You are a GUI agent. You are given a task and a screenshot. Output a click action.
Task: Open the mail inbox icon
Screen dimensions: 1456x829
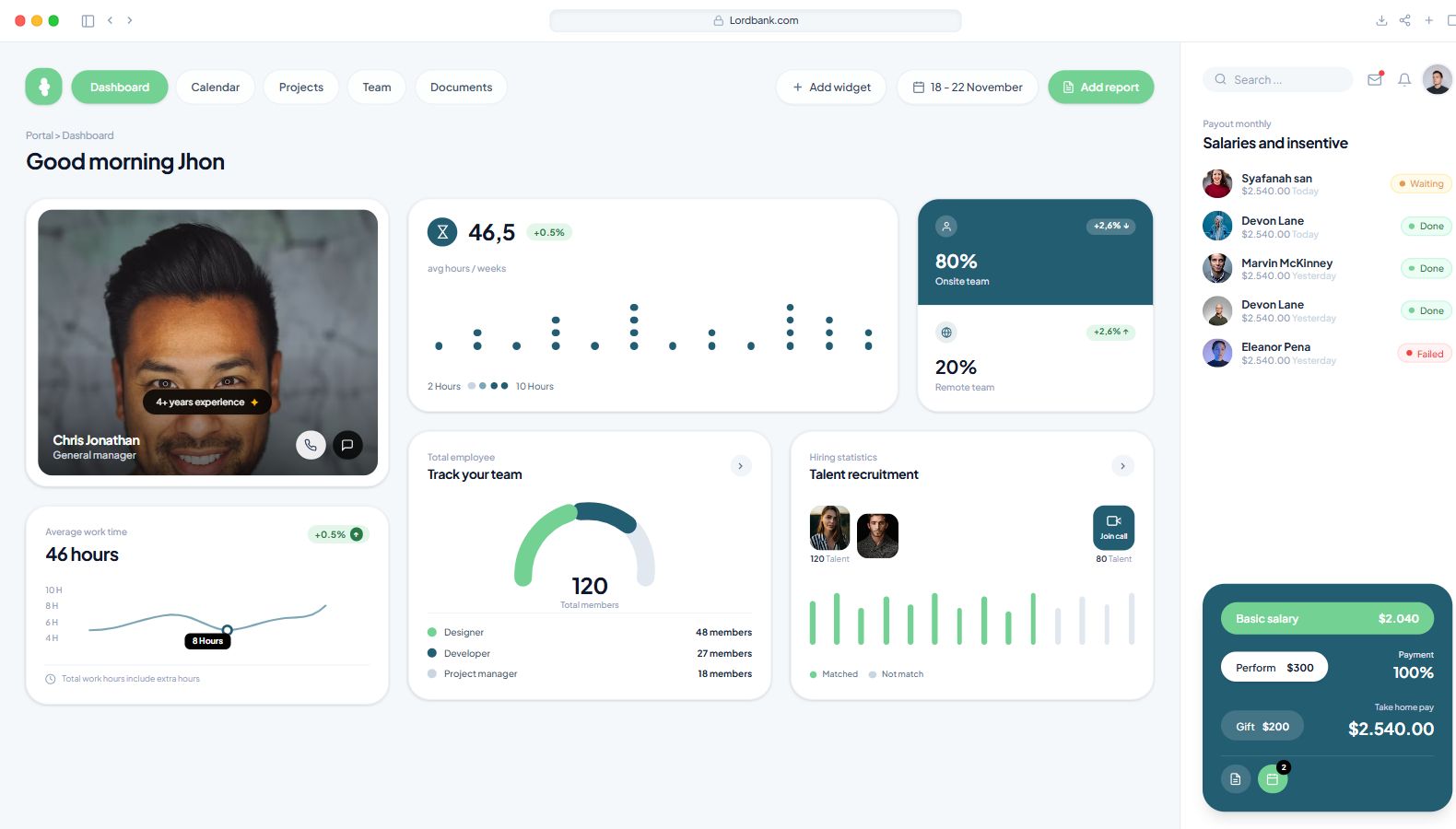[1375, 79]
